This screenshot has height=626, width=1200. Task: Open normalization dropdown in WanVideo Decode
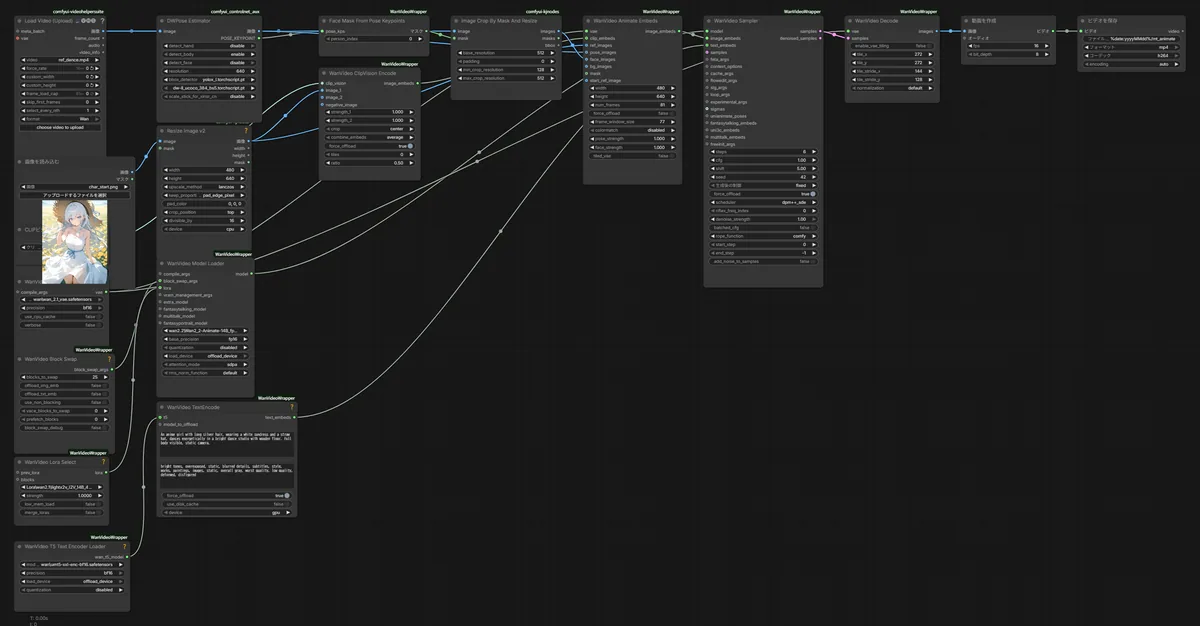coord(891,87)
